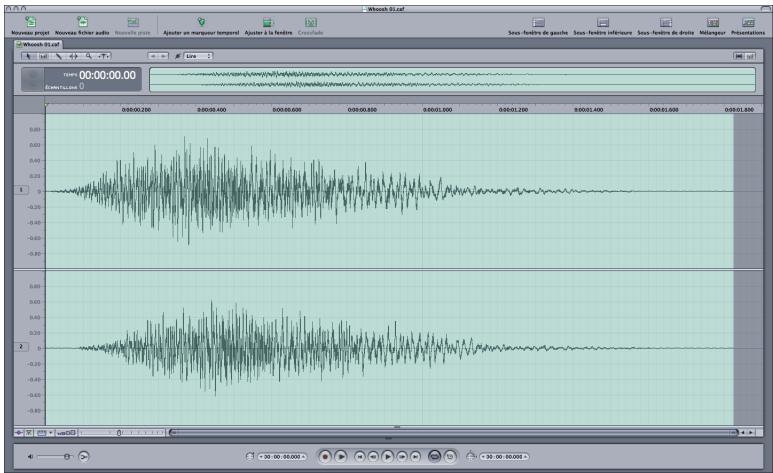Screen dimensions: 773x473
Task: Switch to the Whoosh 01.caf tab
Action: coord(38,44)
